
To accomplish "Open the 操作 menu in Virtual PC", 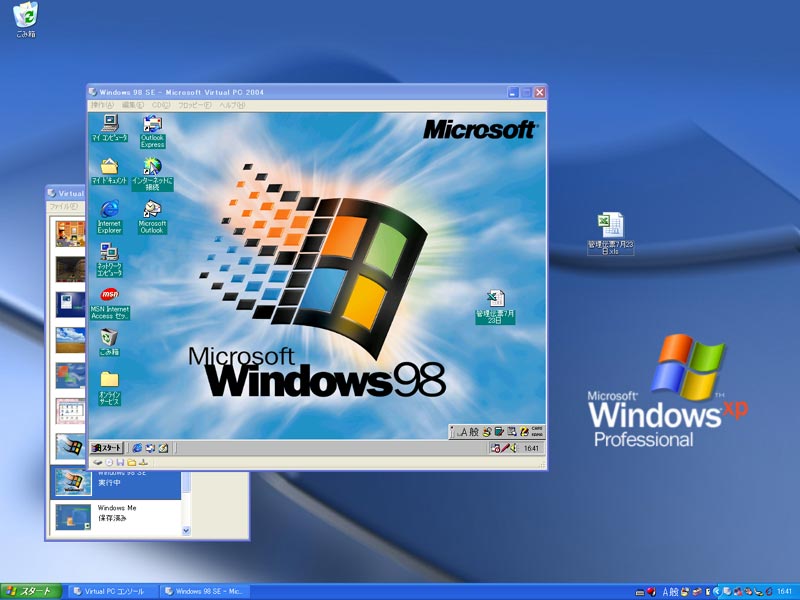I will pos(102,105).
